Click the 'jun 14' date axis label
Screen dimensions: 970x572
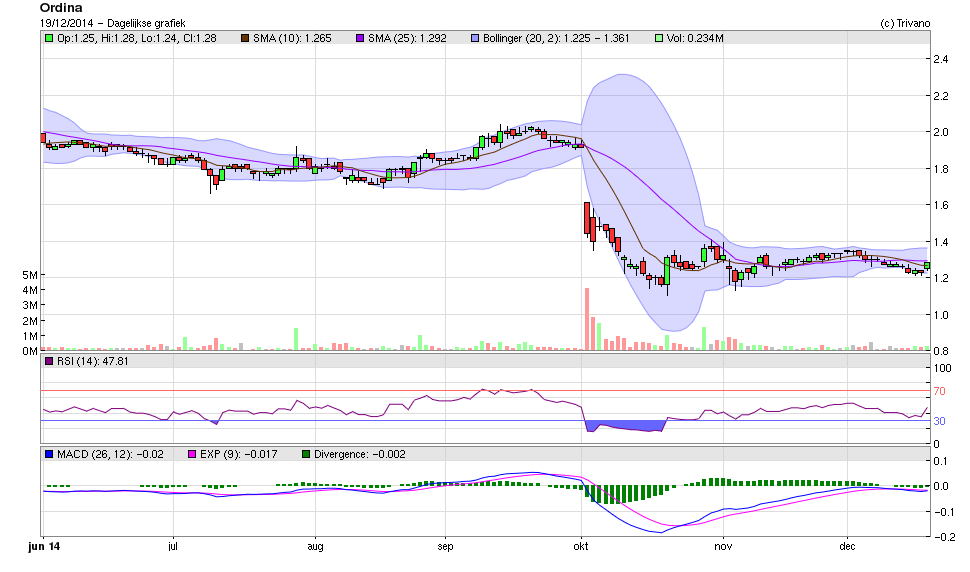[x=45, y=547]
